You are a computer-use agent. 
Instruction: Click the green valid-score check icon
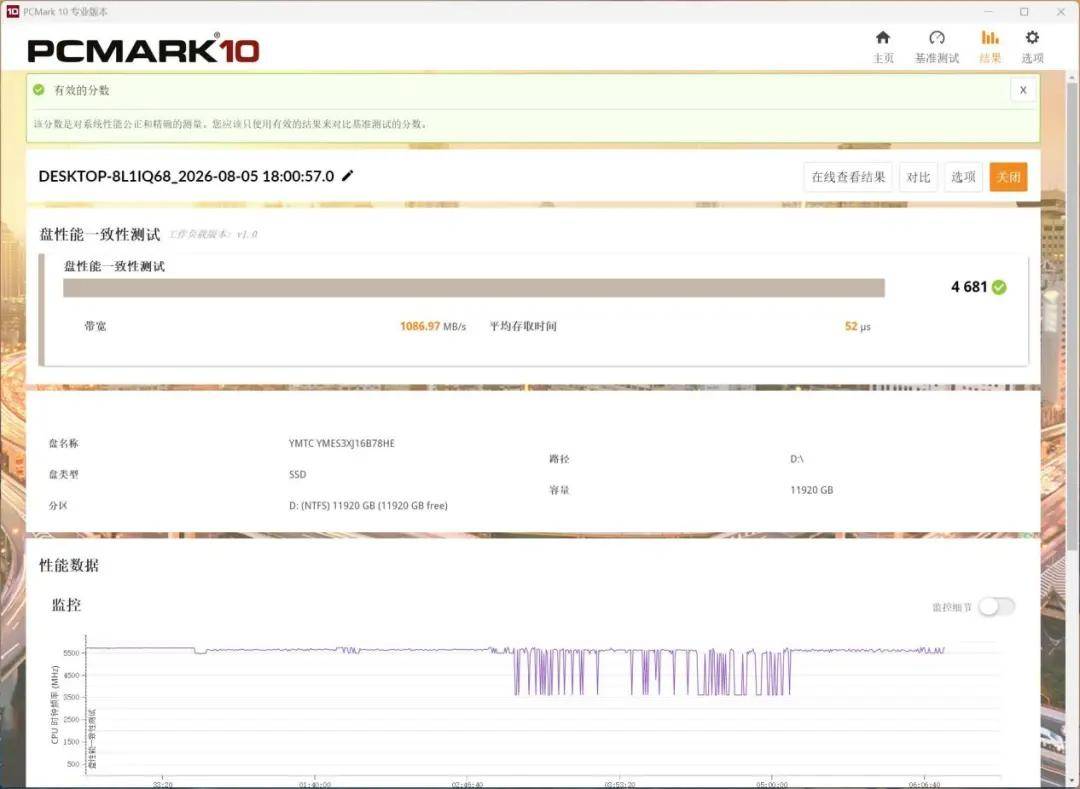pos(39,90)
